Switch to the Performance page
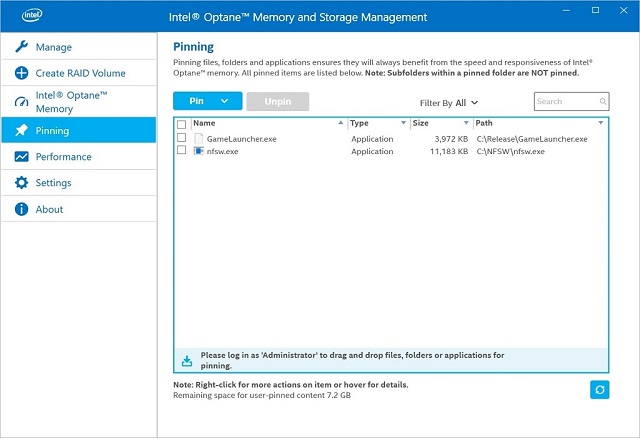 coord(79,156)
